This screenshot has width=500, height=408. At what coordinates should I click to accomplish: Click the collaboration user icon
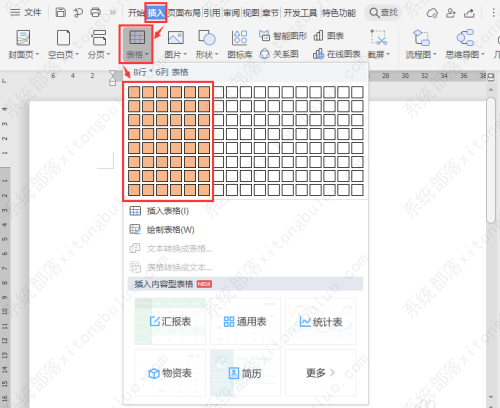point(451,13)
